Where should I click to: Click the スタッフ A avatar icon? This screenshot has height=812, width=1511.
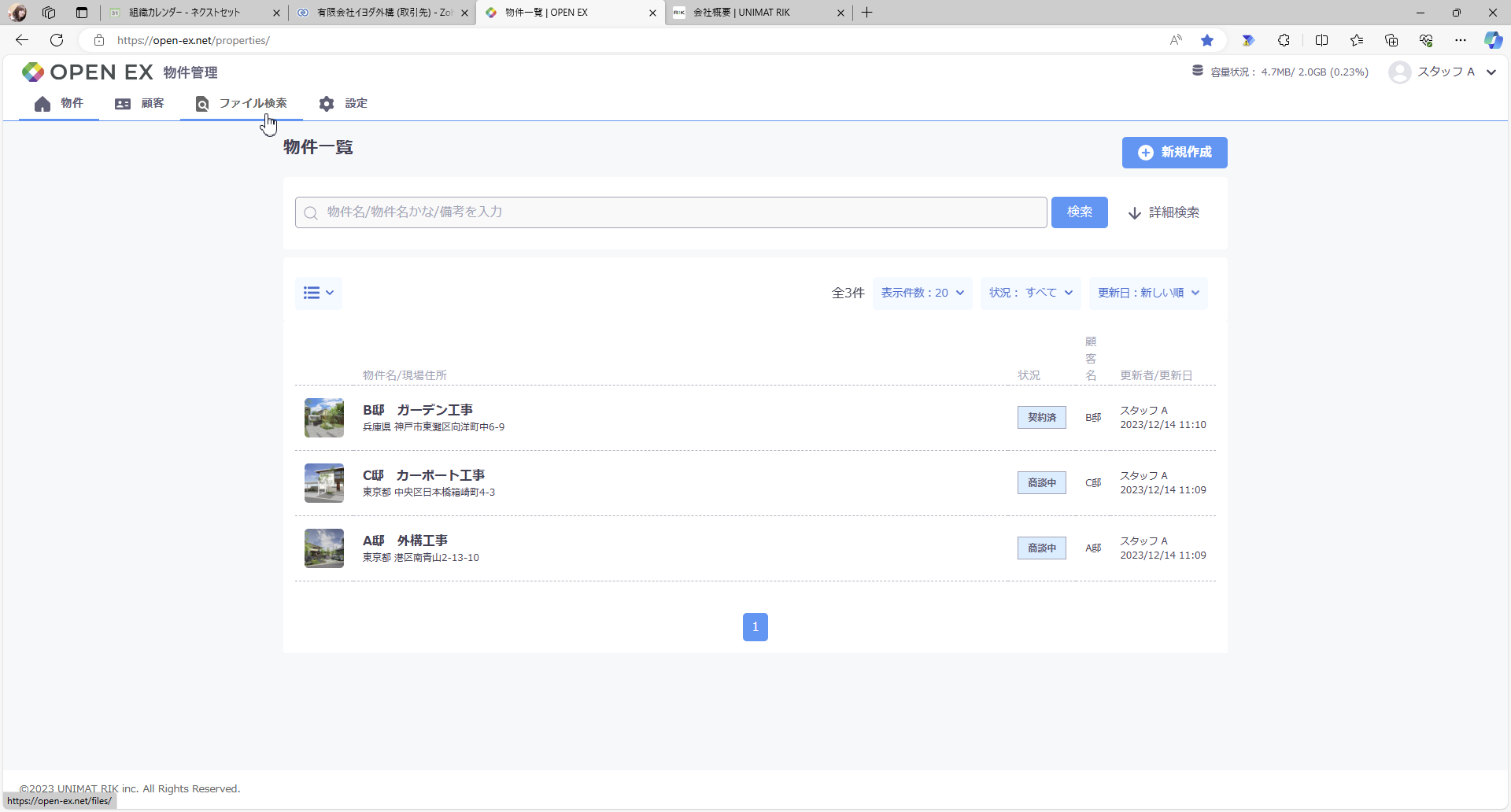1399,72
